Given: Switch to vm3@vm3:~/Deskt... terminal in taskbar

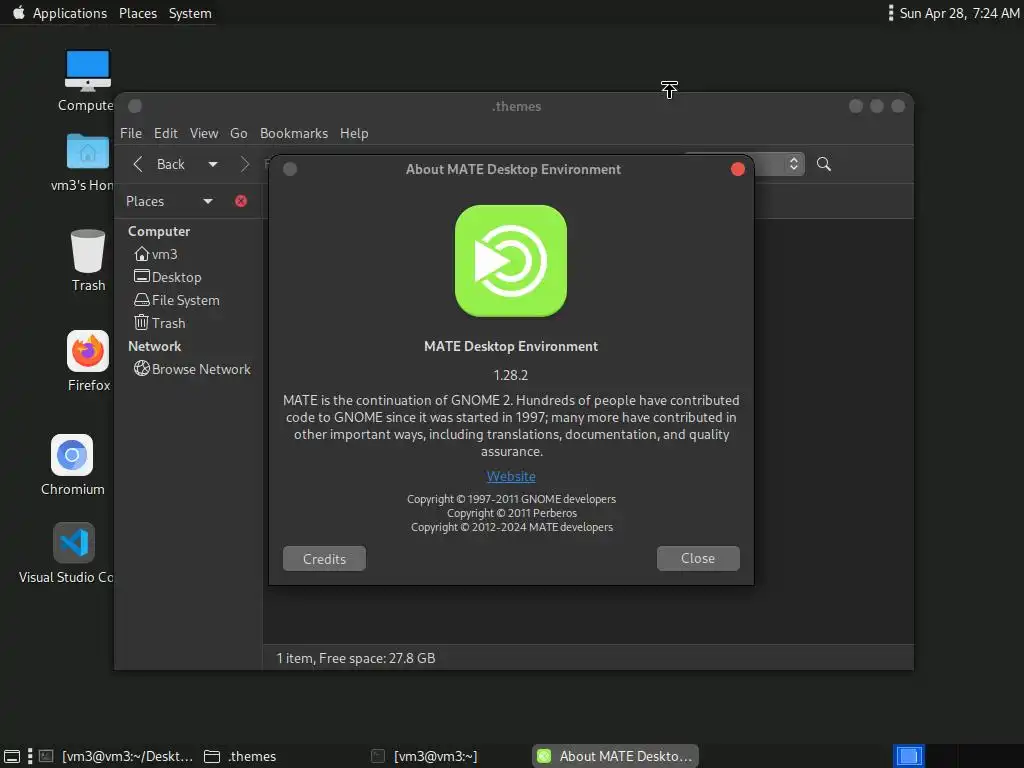Looking at the screenshot, I should [116, 756].
